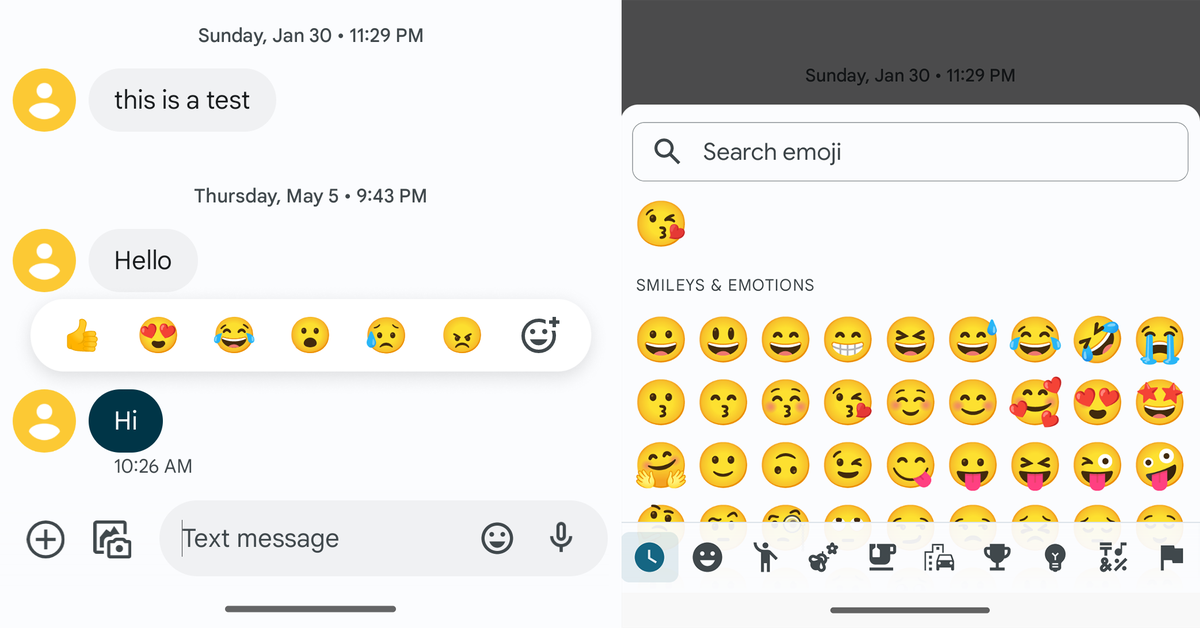This screenshot has height=628, width=1200.
Task: Open the gallery camera attachment icon
Action: coord(112,539)
